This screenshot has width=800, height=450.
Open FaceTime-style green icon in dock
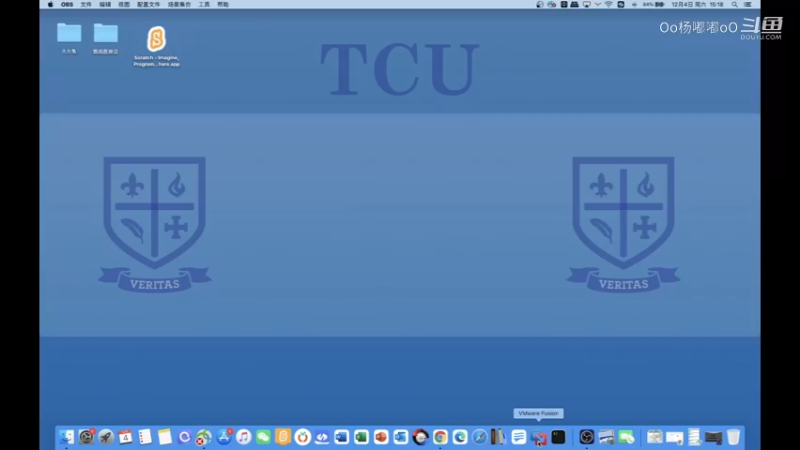click(626, 437)
